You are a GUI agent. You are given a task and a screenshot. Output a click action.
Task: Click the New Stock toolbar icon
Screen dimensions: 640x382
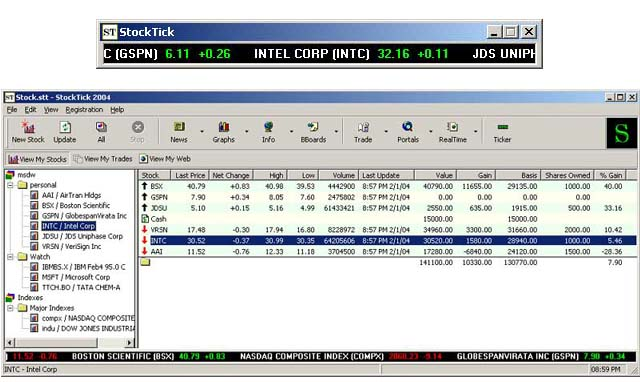pyautogui.click(x=28, y=127)
